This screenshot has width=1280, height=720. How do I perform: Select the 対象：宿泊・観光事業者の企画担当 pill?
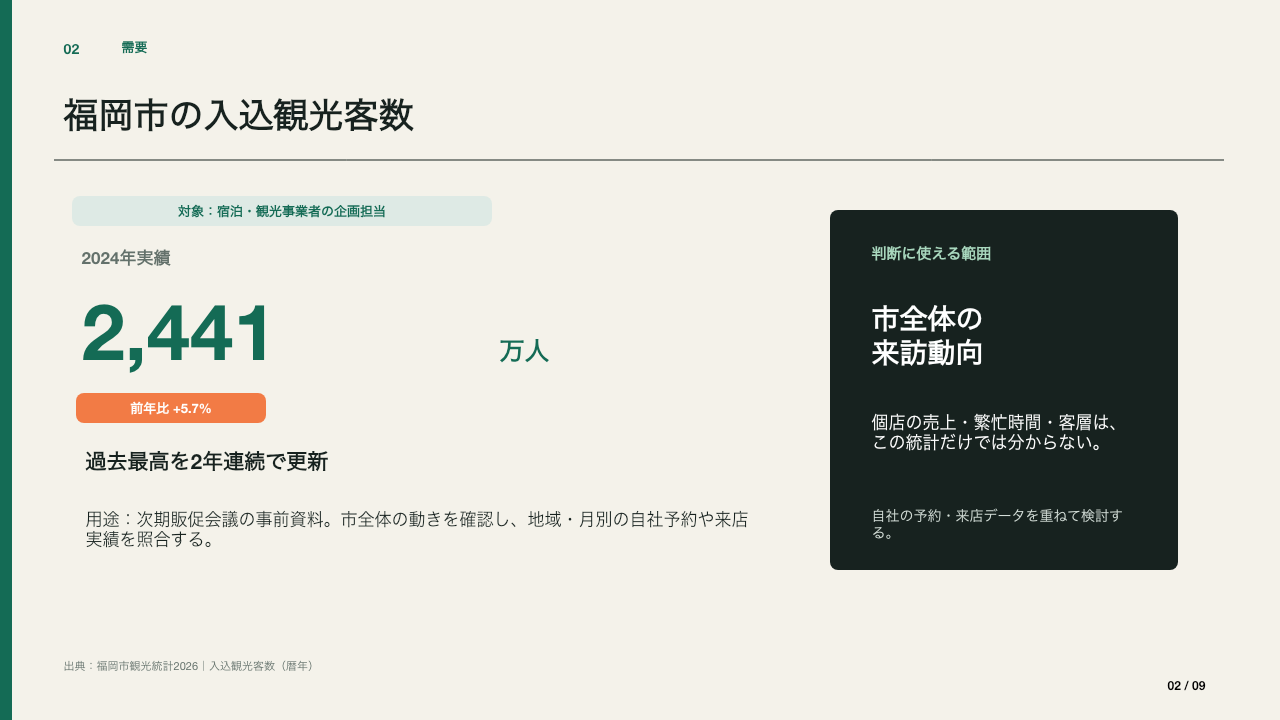coord(282,211)
